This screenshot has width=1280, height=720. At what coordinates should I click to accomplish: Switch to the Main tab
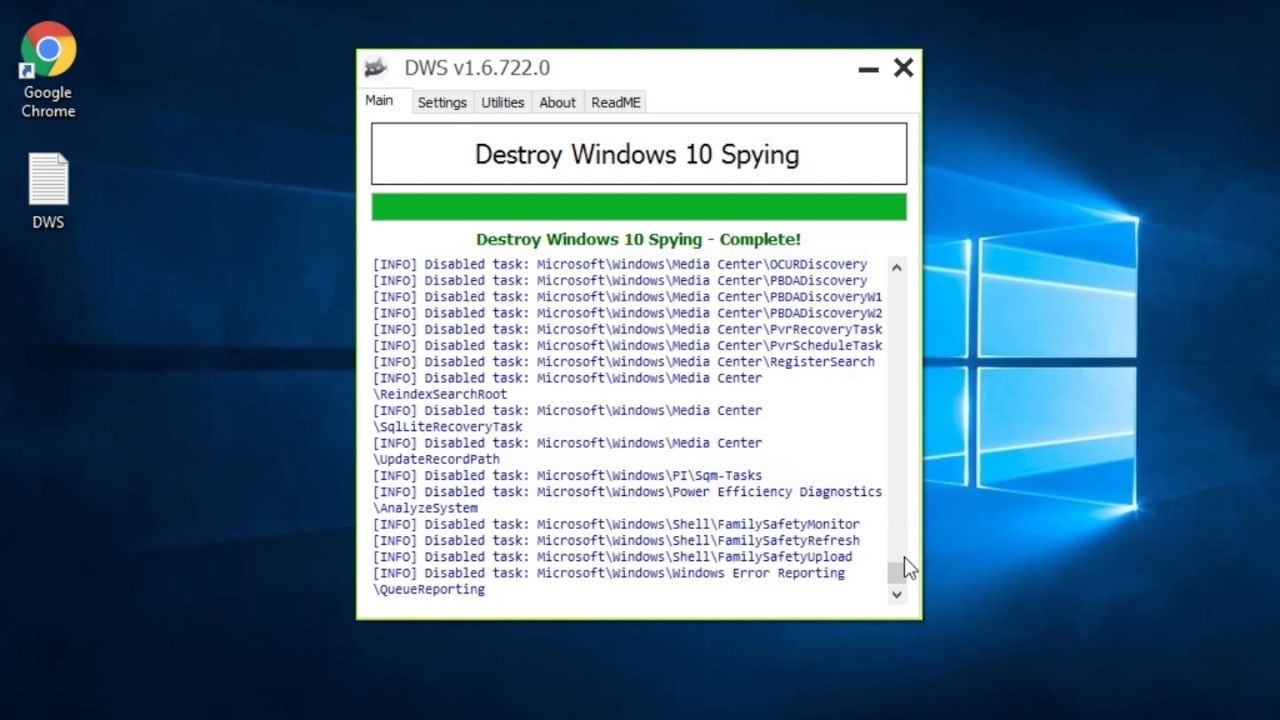tap(379, 101)
